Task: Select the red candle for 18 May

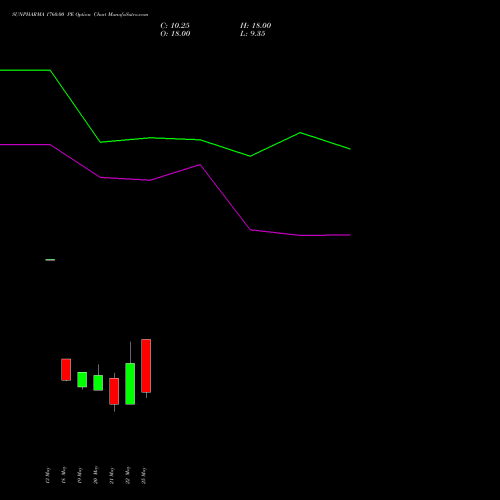Action: click(66, 369)
